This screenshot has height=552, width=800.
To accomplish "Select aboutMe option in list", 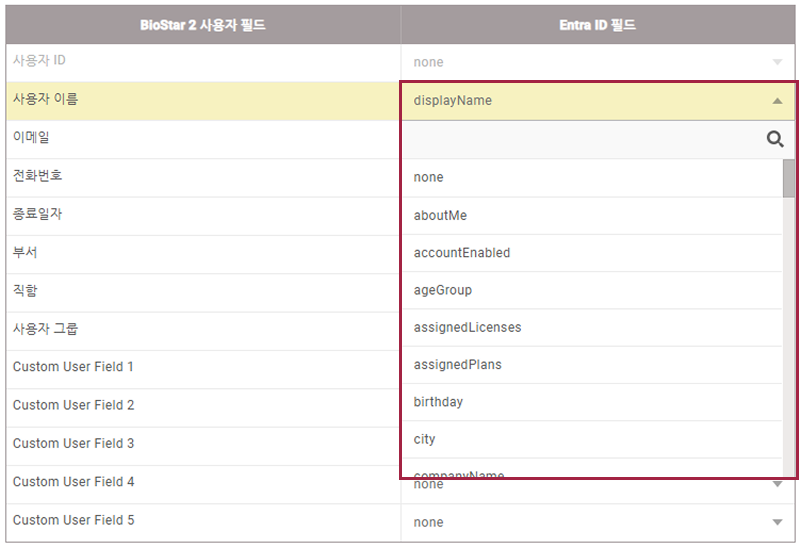I will (592, 215).
